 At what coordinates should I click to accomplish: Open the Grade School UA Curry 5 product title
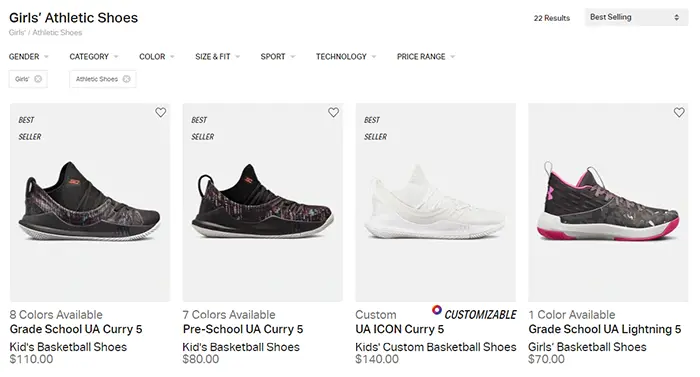[x=76, y=329]
